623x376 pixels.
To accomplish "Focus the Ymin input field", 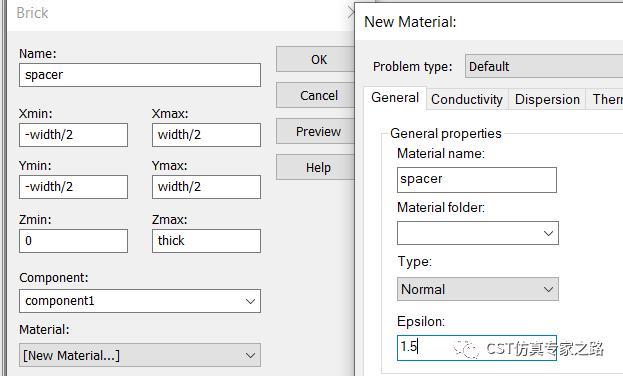I will click(74, 187).
